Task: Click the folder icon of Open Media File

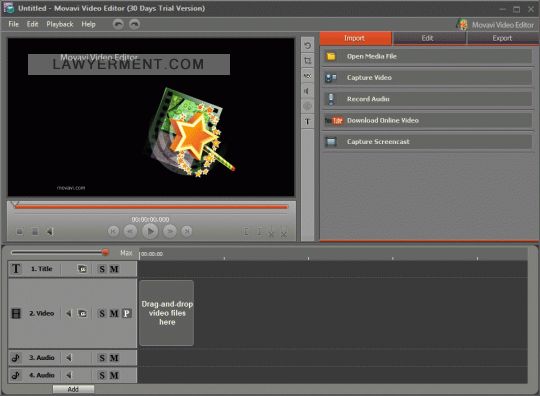Action: pyautogui.click(x=331, y=56)
